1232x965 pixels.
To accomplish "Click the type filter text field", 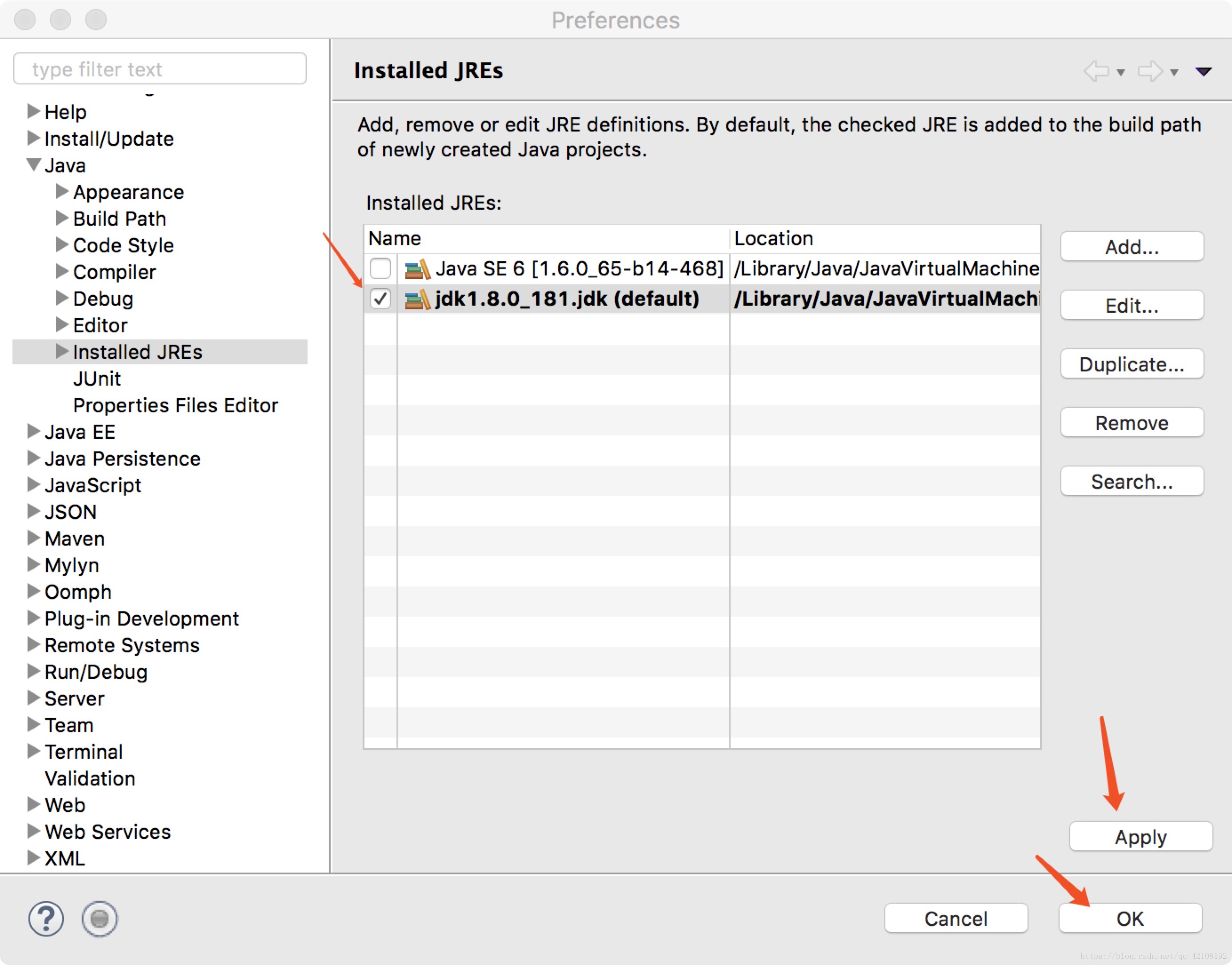I will pyautogui.click(x=160, y=69).
